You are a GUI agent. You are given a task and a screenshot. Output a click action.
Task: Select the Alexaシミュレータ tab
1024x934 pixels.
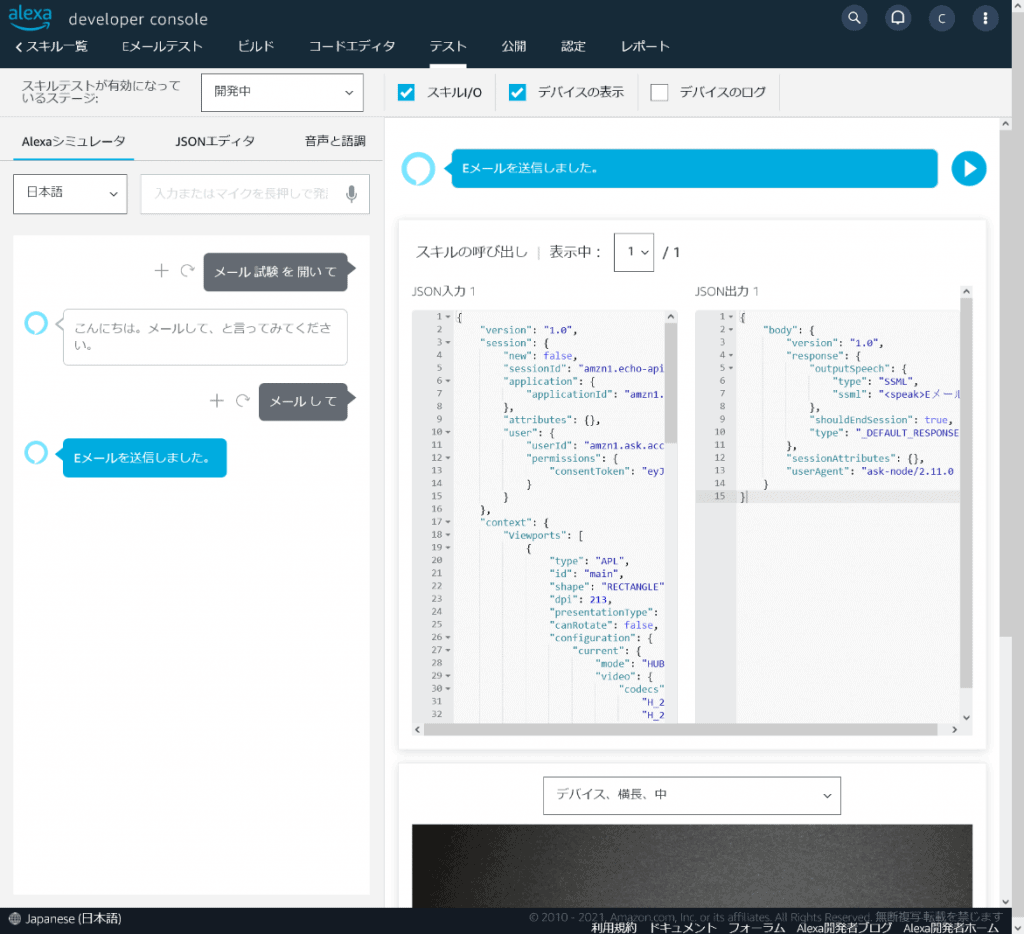(73, 141)
